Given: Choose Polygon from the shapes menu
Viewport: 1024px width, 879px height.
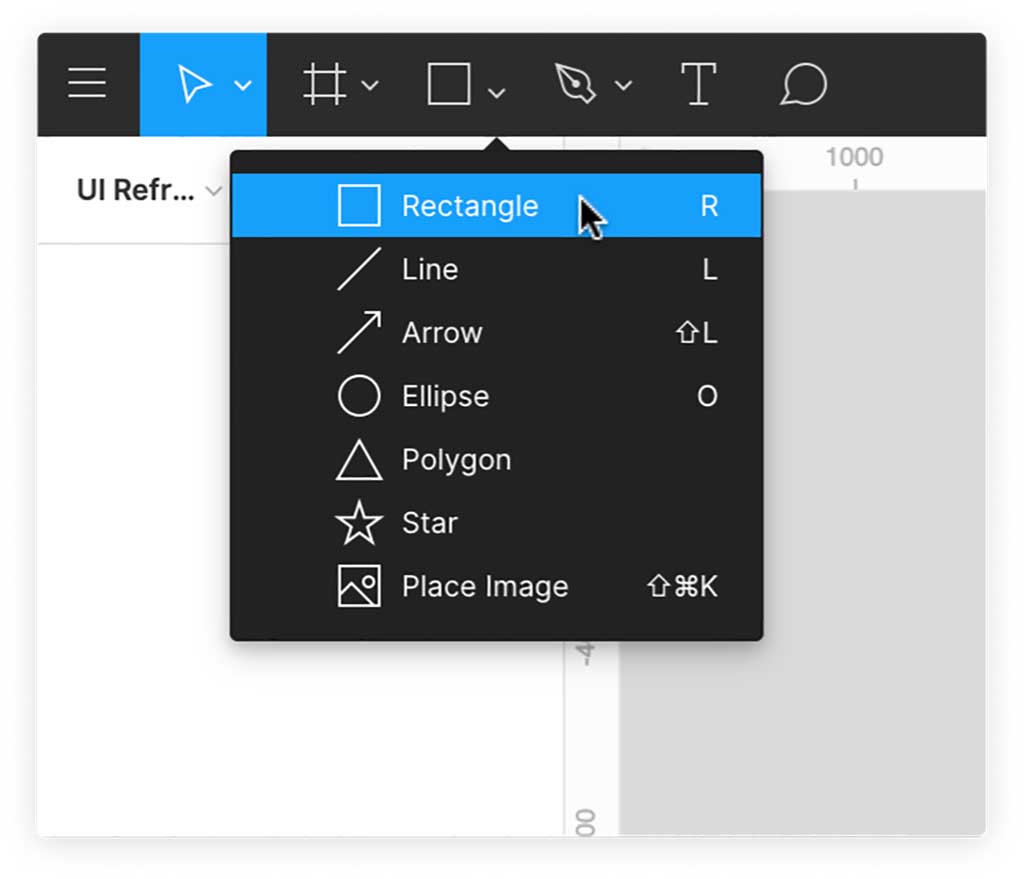Looking at the screenshot, I should point(496,459).
